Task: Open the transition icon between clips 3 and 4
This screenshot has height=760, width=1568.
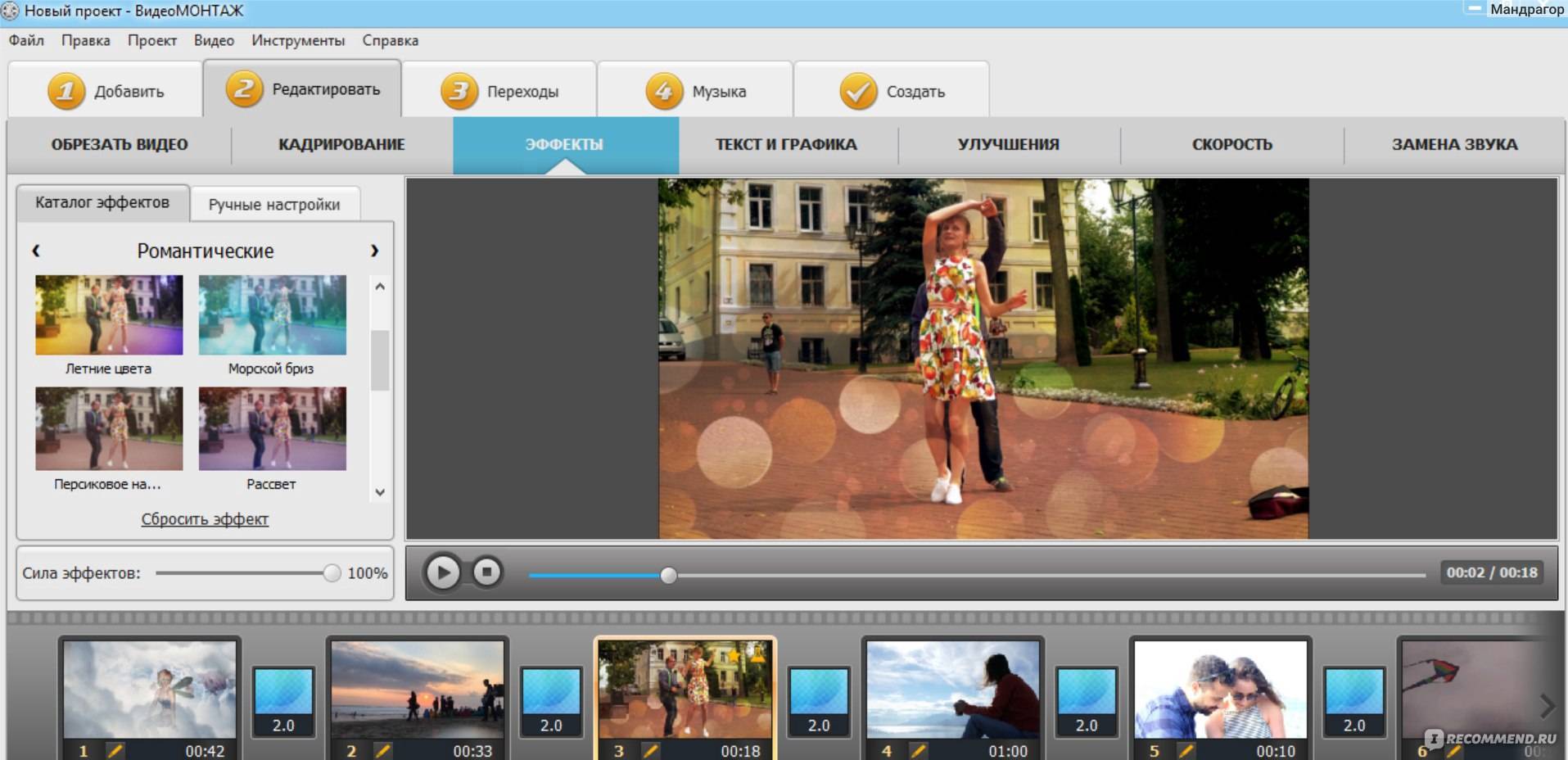Action: point(819,701)
